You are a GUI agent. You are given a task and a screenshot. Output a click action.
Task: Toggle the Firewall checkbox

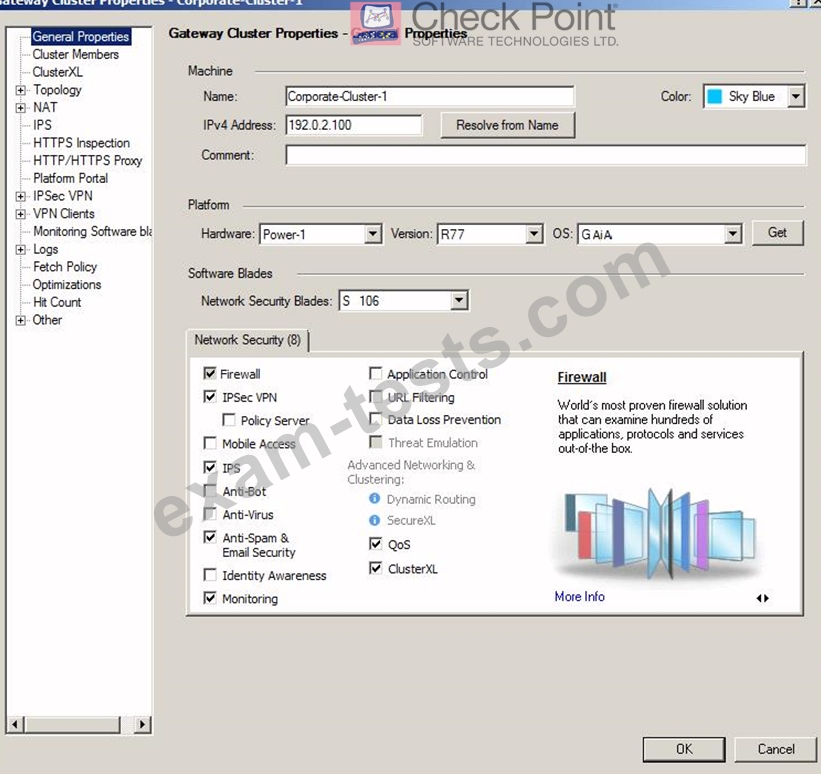[210, 373]
